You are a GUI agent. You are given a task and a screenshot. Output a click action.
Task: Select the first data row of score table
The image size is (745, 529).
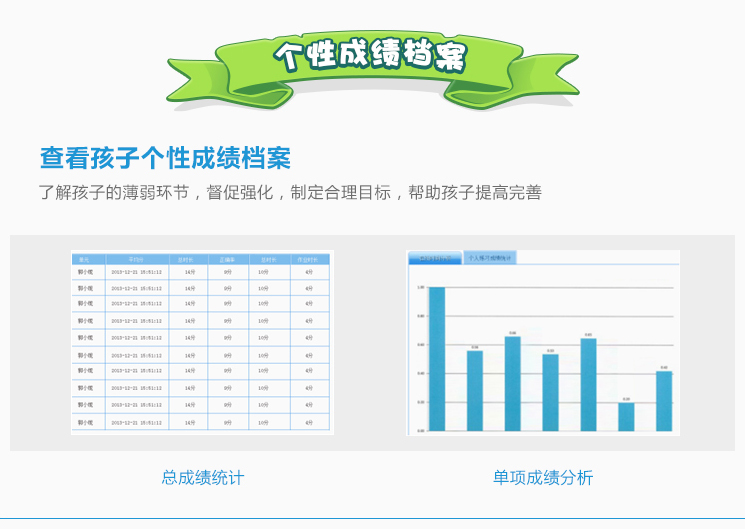pos(200,272)
